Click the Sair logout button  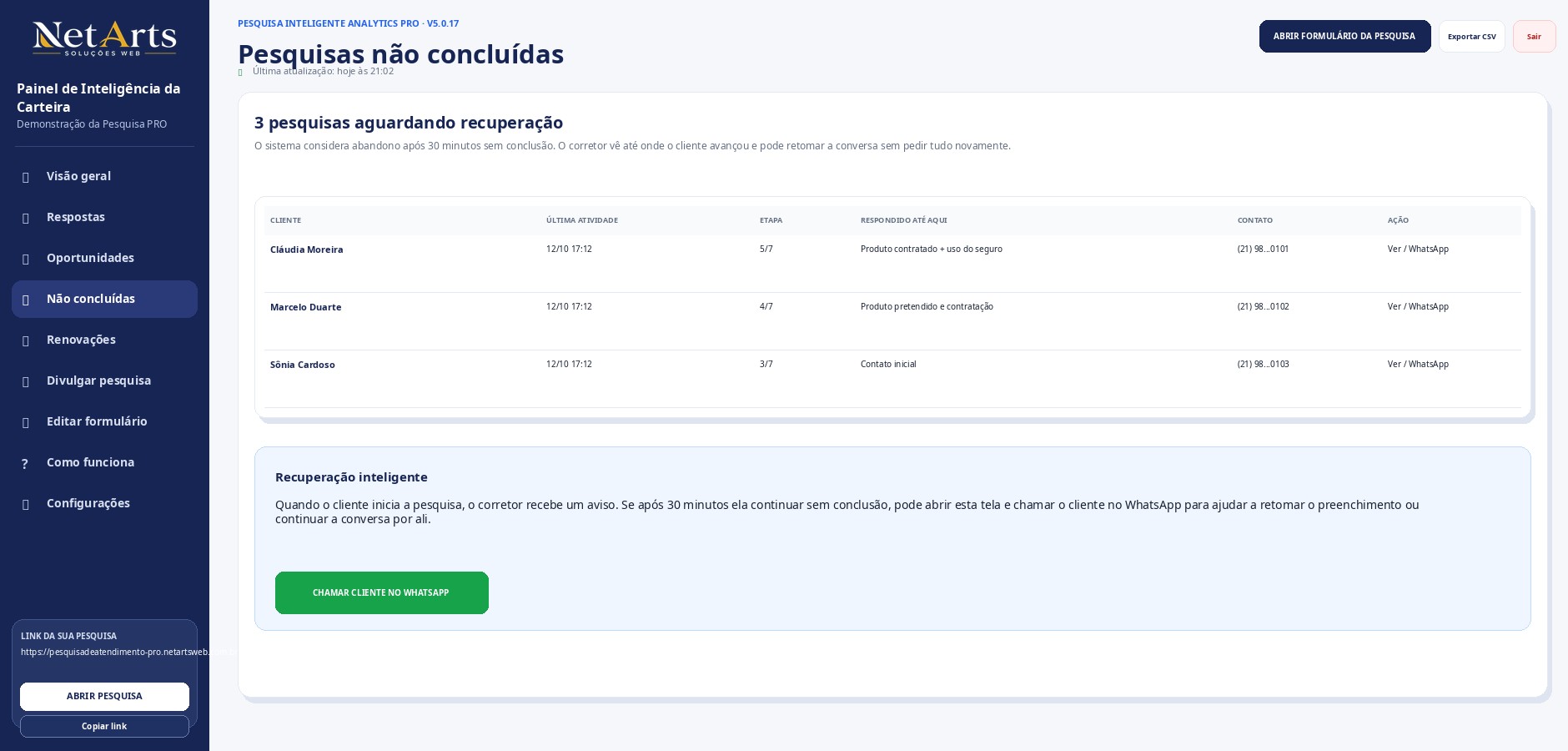tap(1534, 37)
